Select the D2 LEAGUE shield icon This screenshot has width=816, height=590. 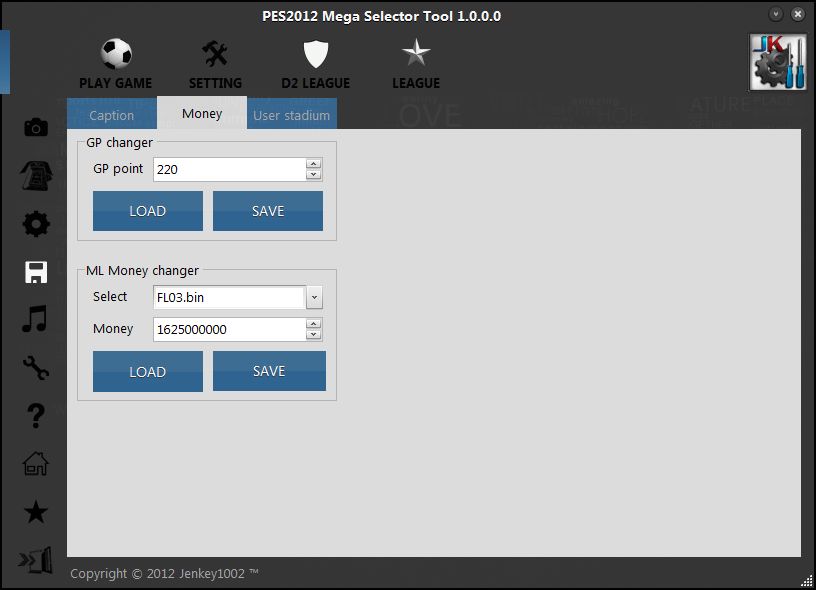(316, 54)
